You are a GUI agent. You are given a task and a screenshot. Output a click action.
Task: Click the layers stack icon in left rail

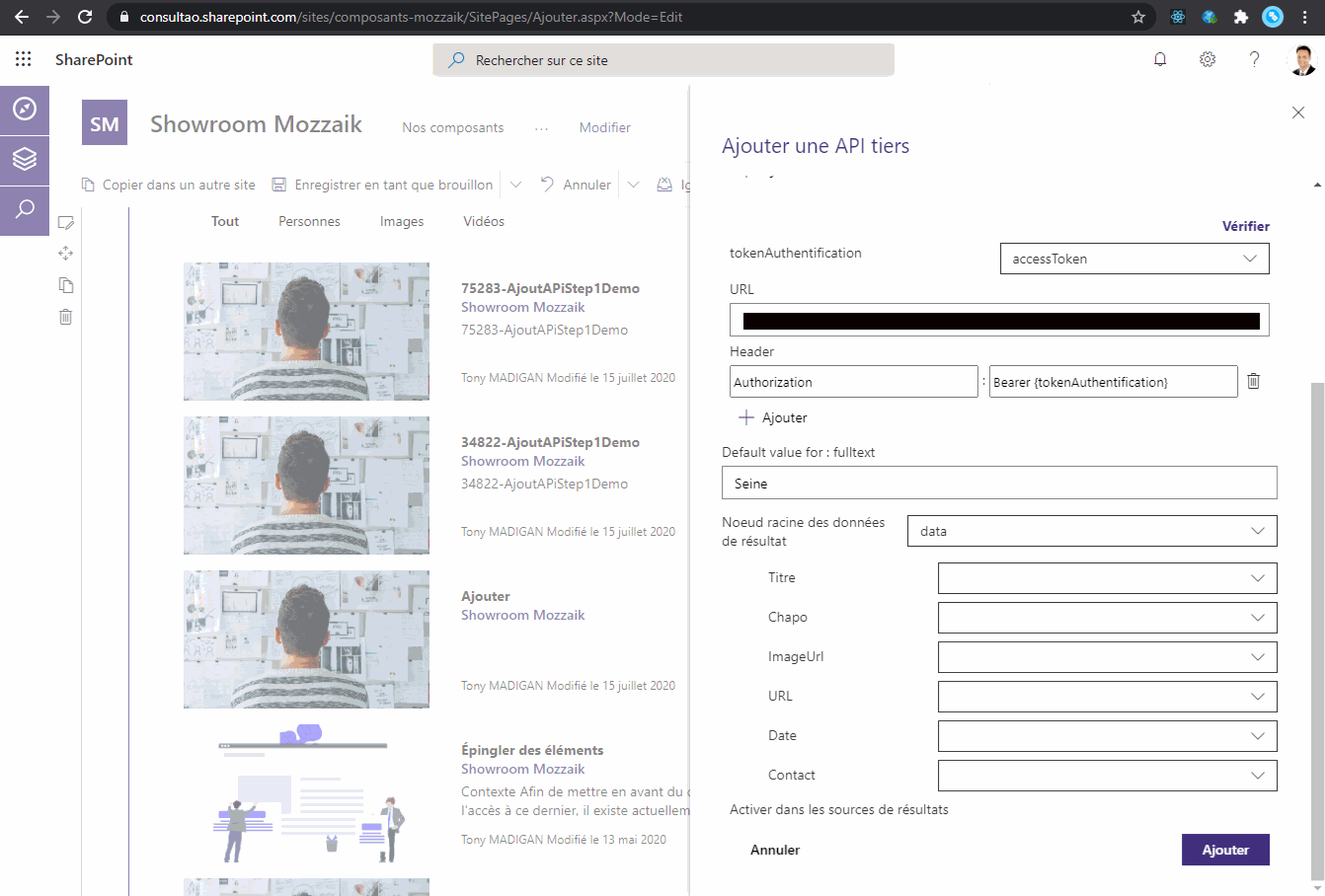pyautogui.click(x=25, y=159)
